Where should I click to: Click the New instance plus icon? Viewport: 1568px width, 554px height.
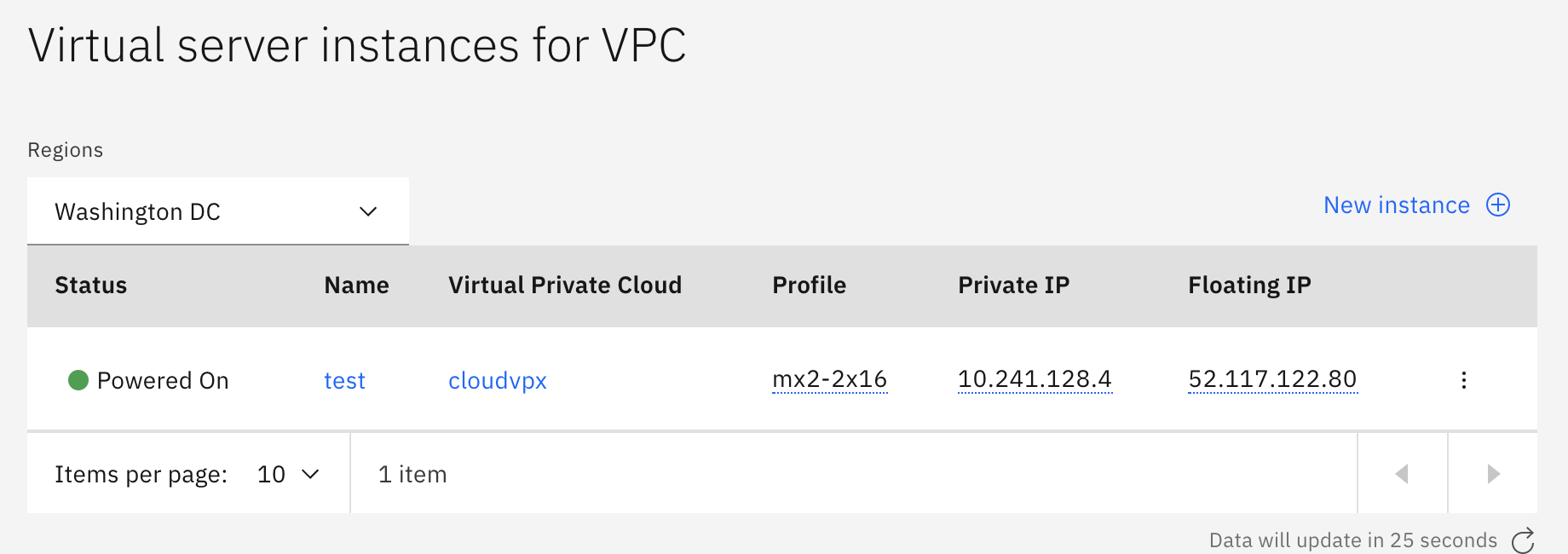point(1498,205)
